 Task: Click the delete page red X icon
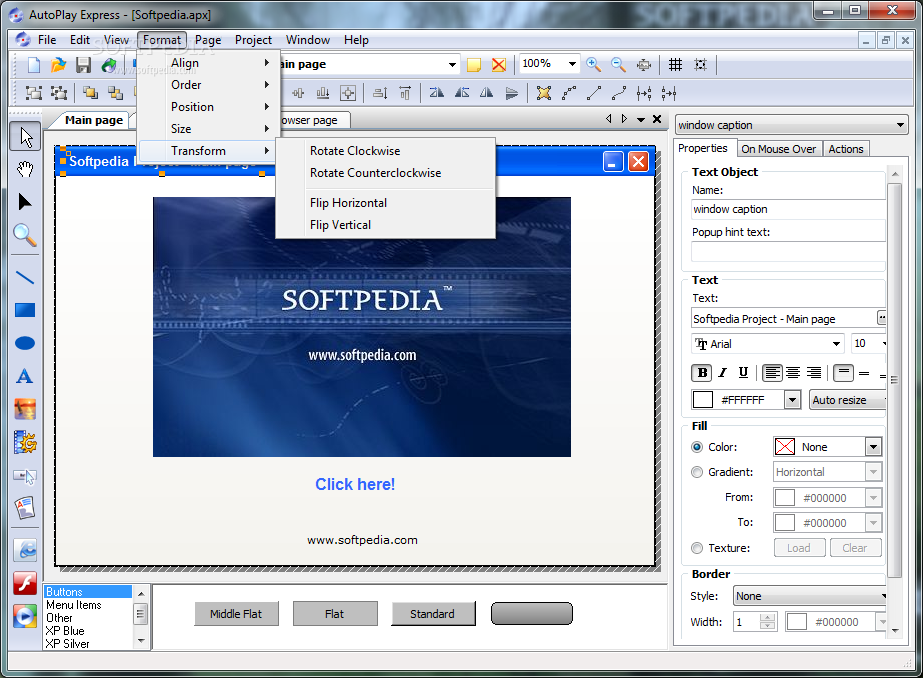(499, 65)
